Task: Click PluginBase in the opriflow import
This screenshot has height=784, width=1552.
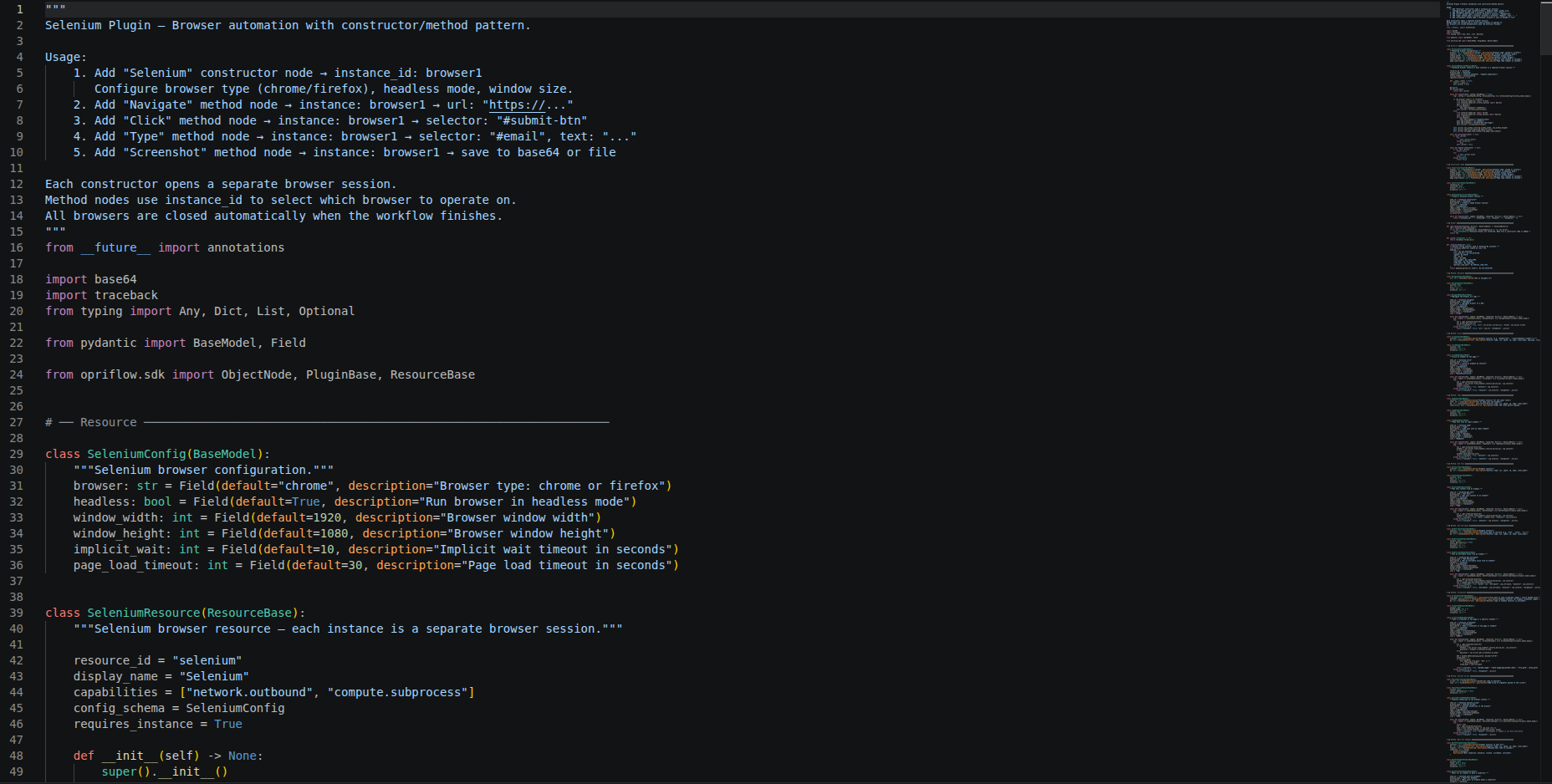Action: point(341,374)
